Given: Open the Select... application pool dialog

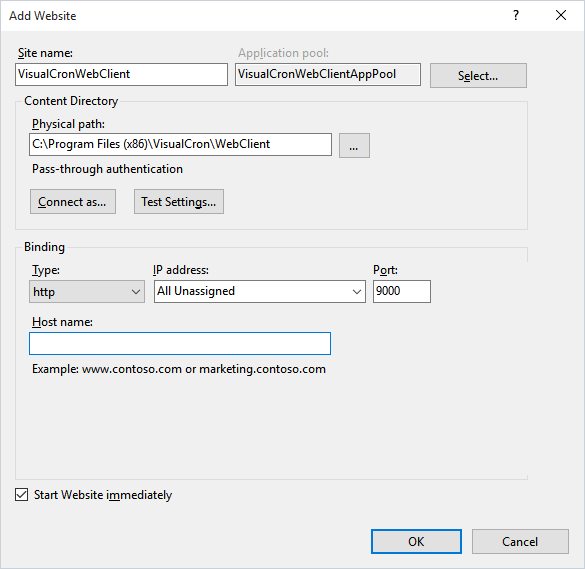Looking at the screenshot, I should (x=478, y=76).
